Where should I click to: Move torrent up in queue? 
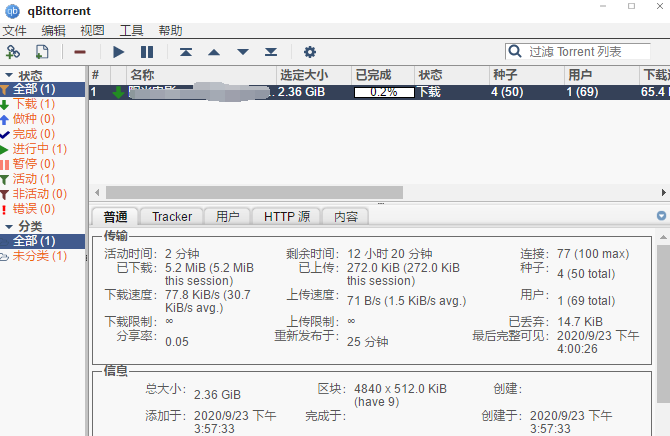click(214, 52)
